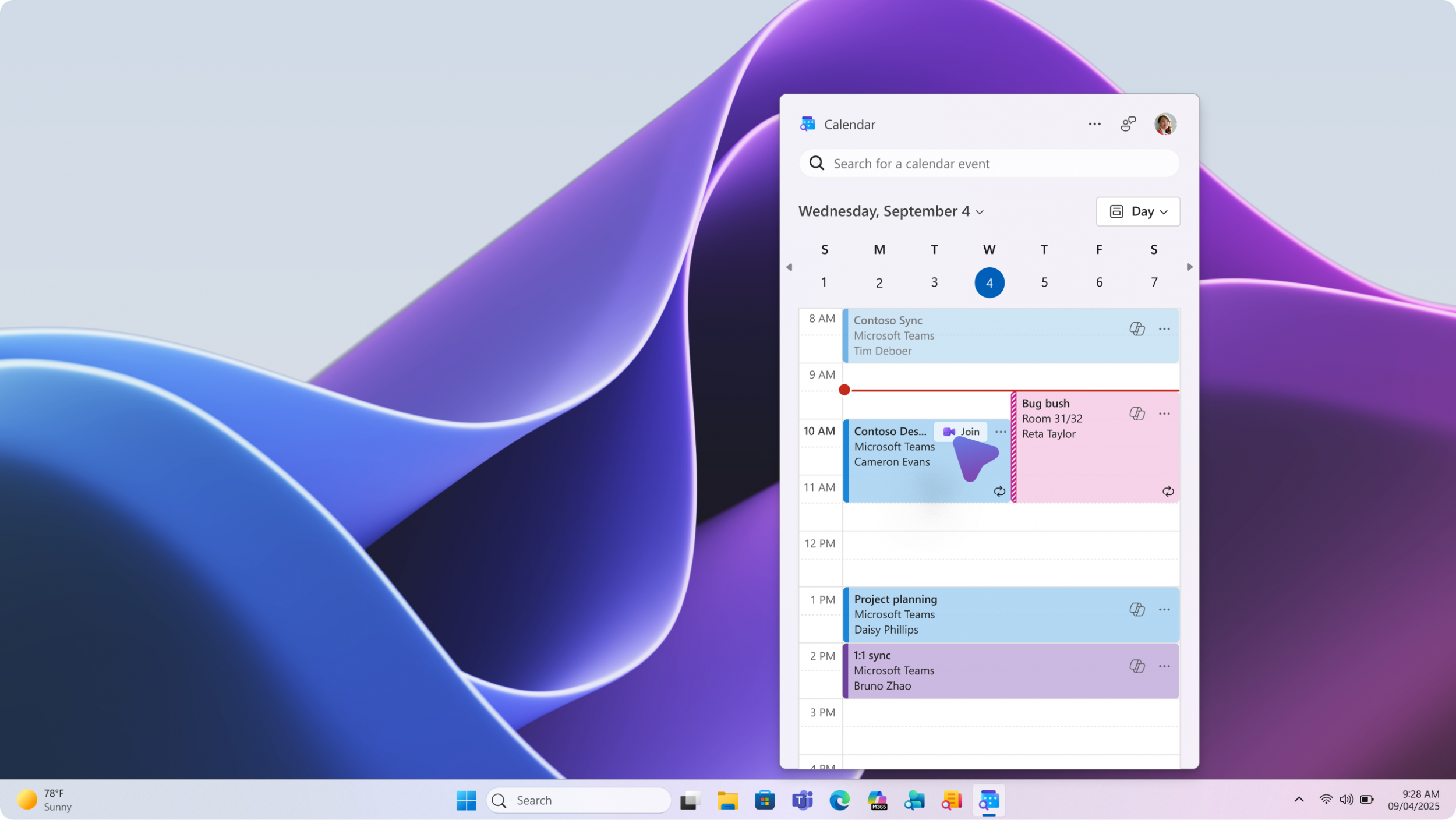Screen dimensions: 1456x820
Task: Click the Calendar app icon in widget header
Action: pos(807,123)
